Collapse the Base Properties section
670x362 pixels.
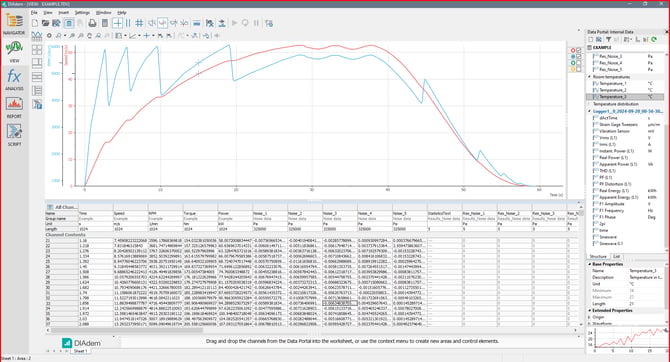pos(590,264)
